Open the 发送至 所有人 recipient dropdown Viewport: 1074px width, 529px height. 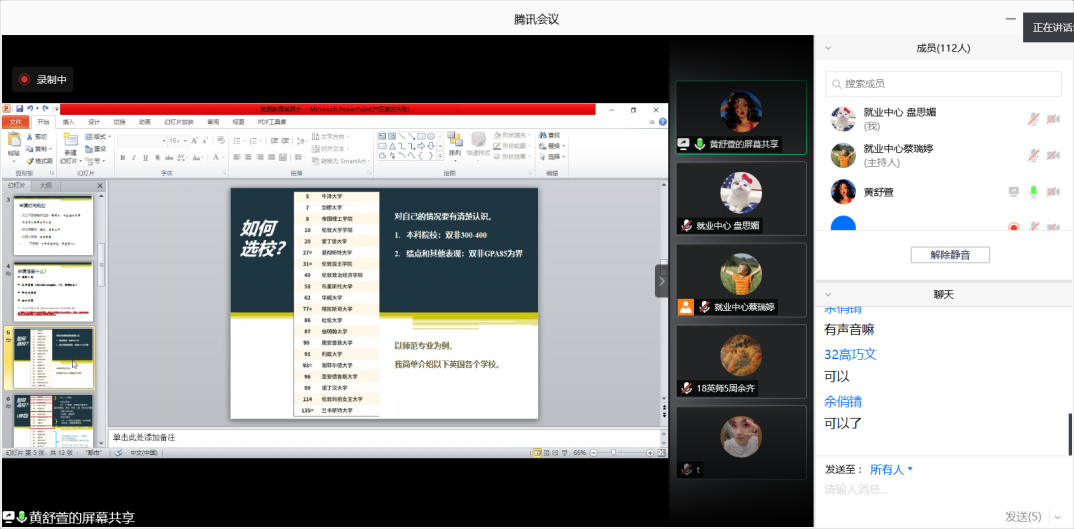point(891,469)
